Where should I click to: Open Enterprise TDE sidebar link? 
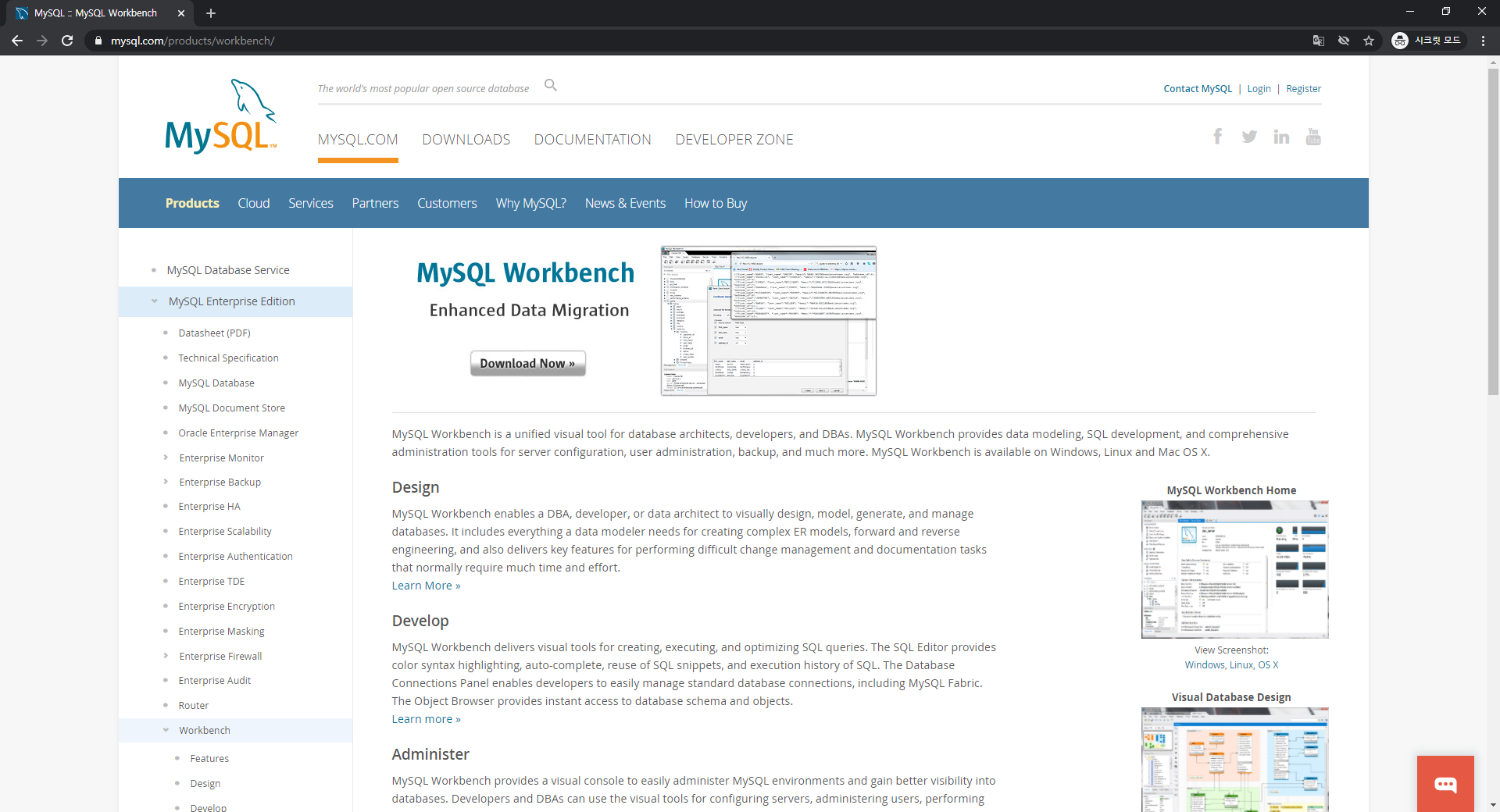(x=211, y=581)
